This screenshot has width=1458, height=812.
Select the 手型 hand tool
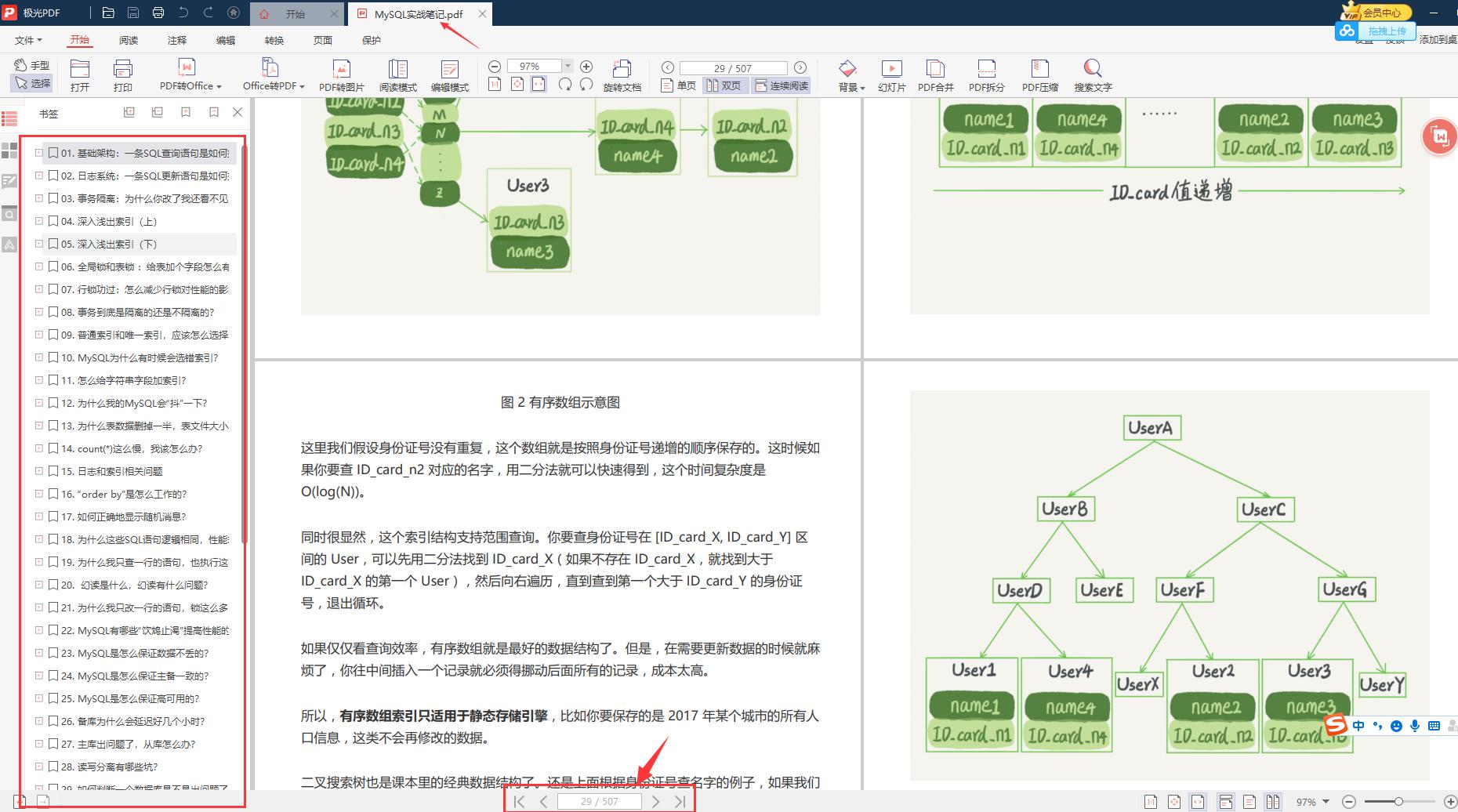[32, 65]
